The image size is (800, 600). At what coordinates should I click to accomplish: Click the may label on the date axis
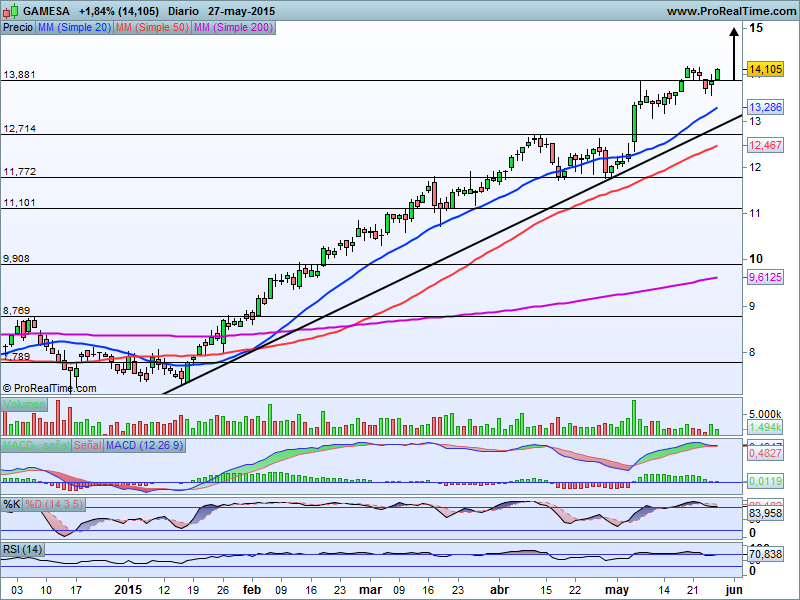coord(617,591)
